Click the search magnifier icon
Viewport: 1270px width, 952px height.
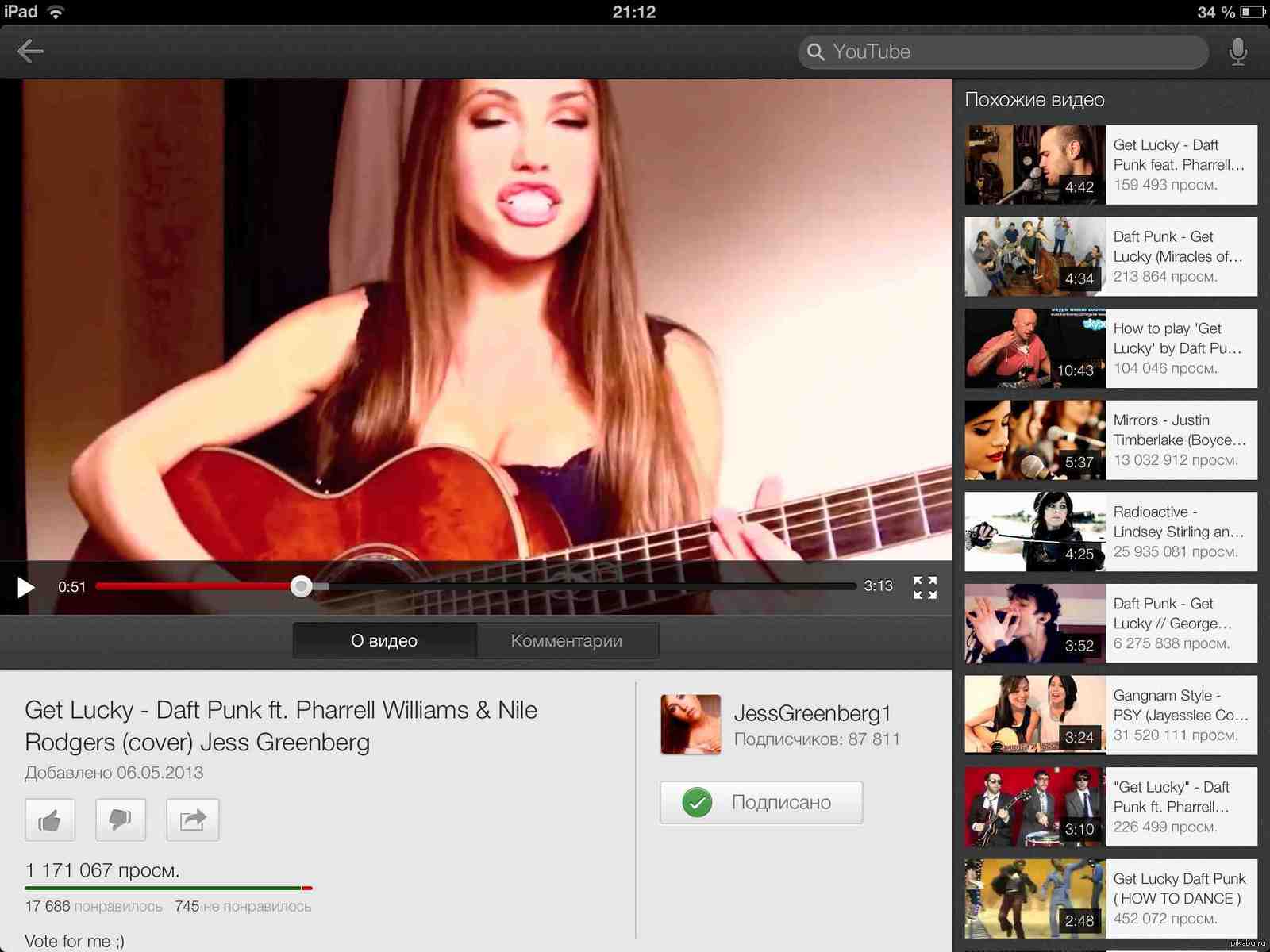[815, 52]
